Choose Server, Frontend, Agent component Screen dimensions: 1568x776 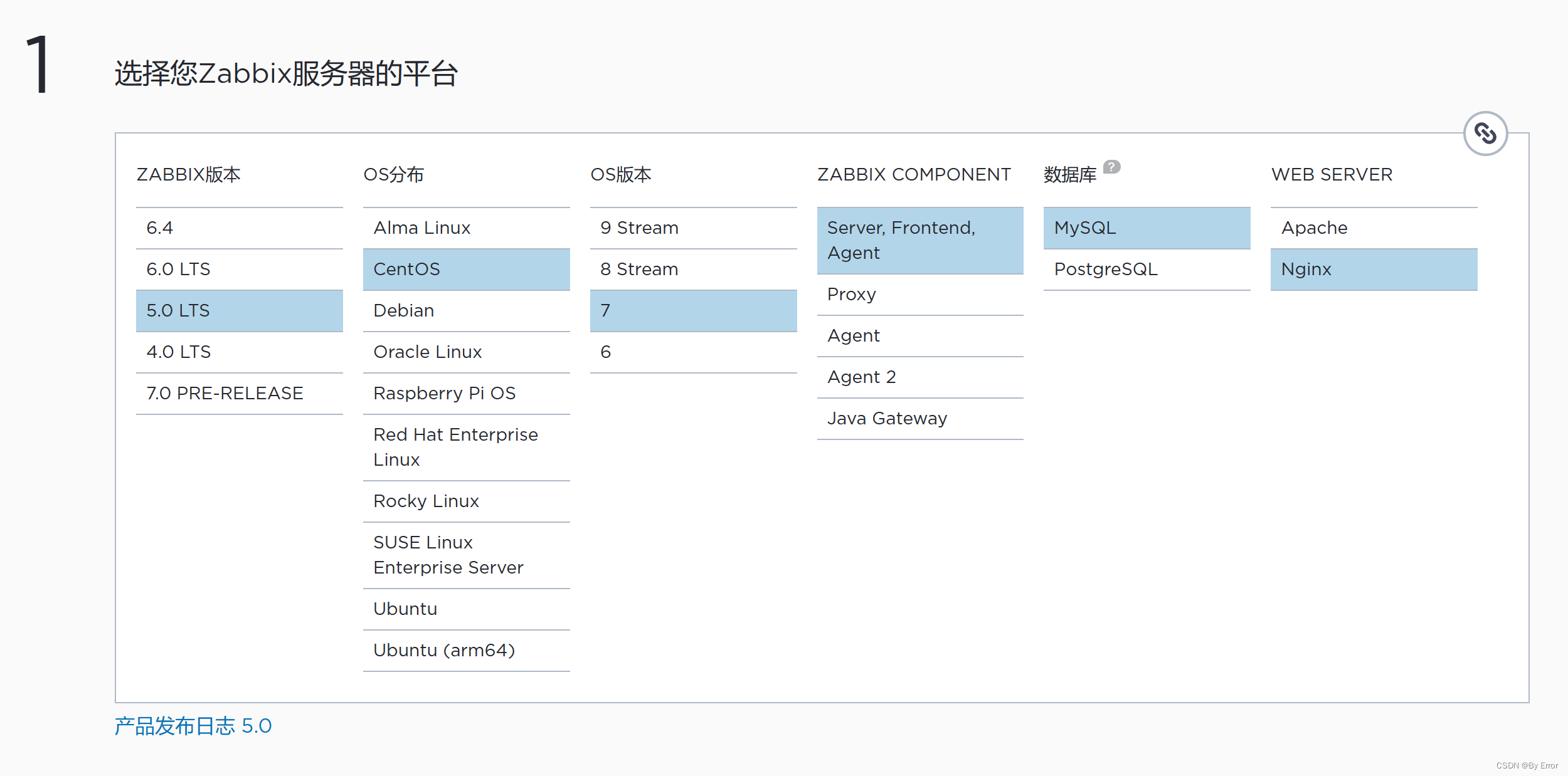click(920, 241)
